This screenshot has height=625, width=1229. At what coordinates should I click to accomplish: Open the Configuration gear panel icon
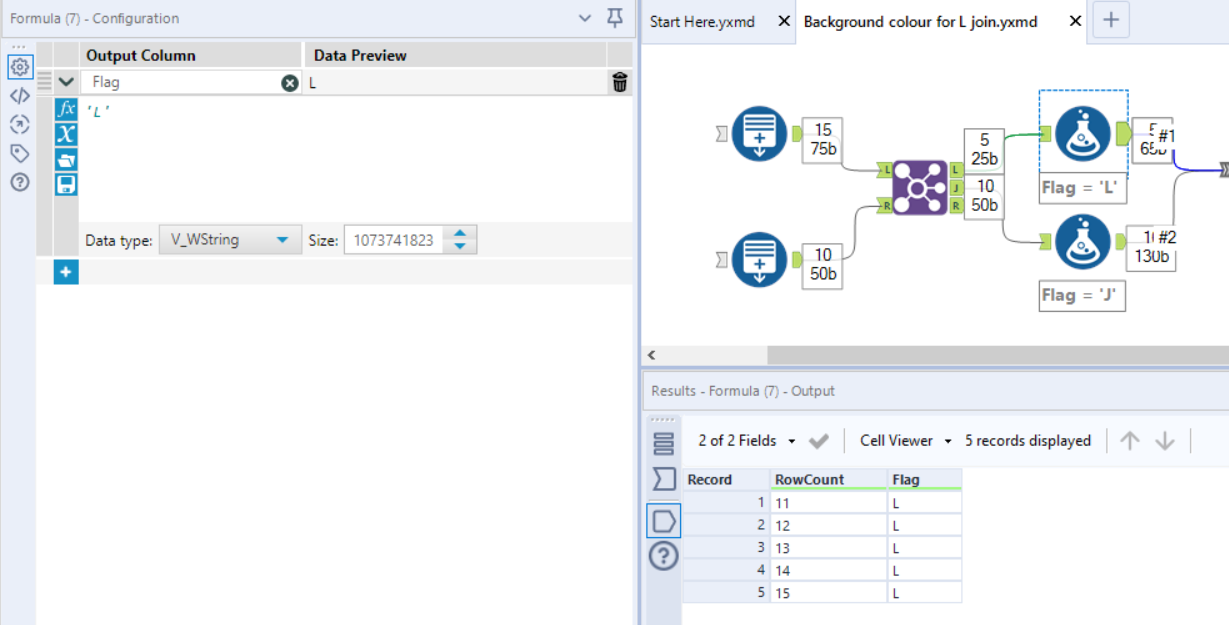coord(20,66)
